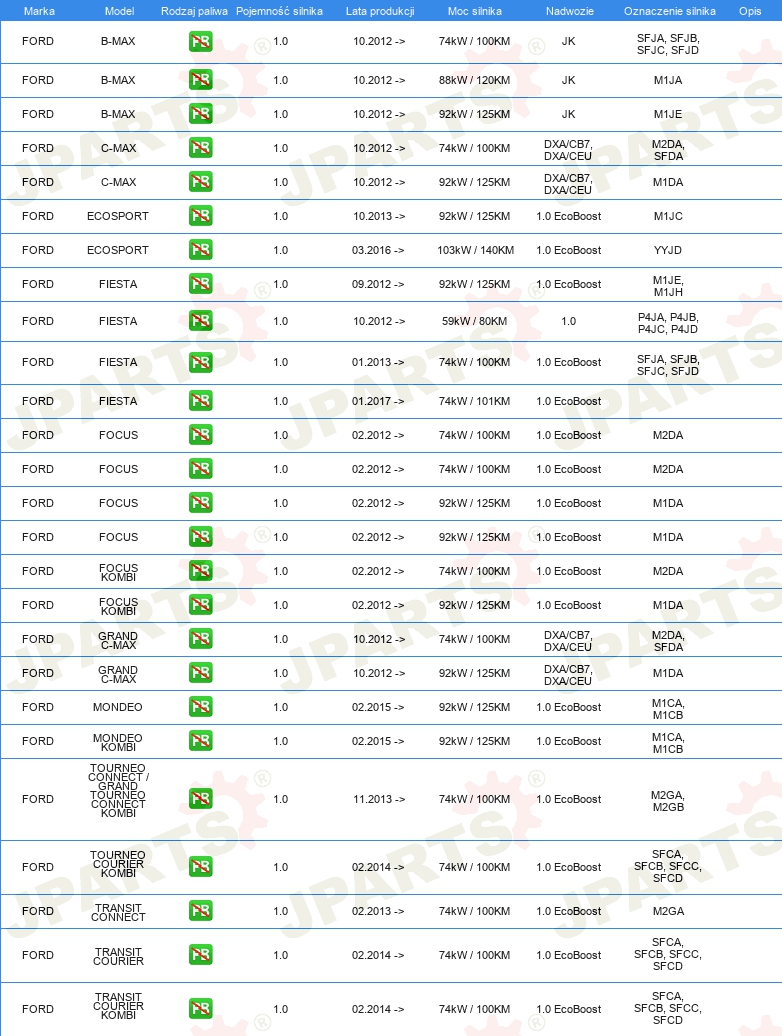Image resolution: width=782 pixels, height=1036 pixels.
Task: Click the MONDEO KOMBI model name
Action: coord(118,742)
